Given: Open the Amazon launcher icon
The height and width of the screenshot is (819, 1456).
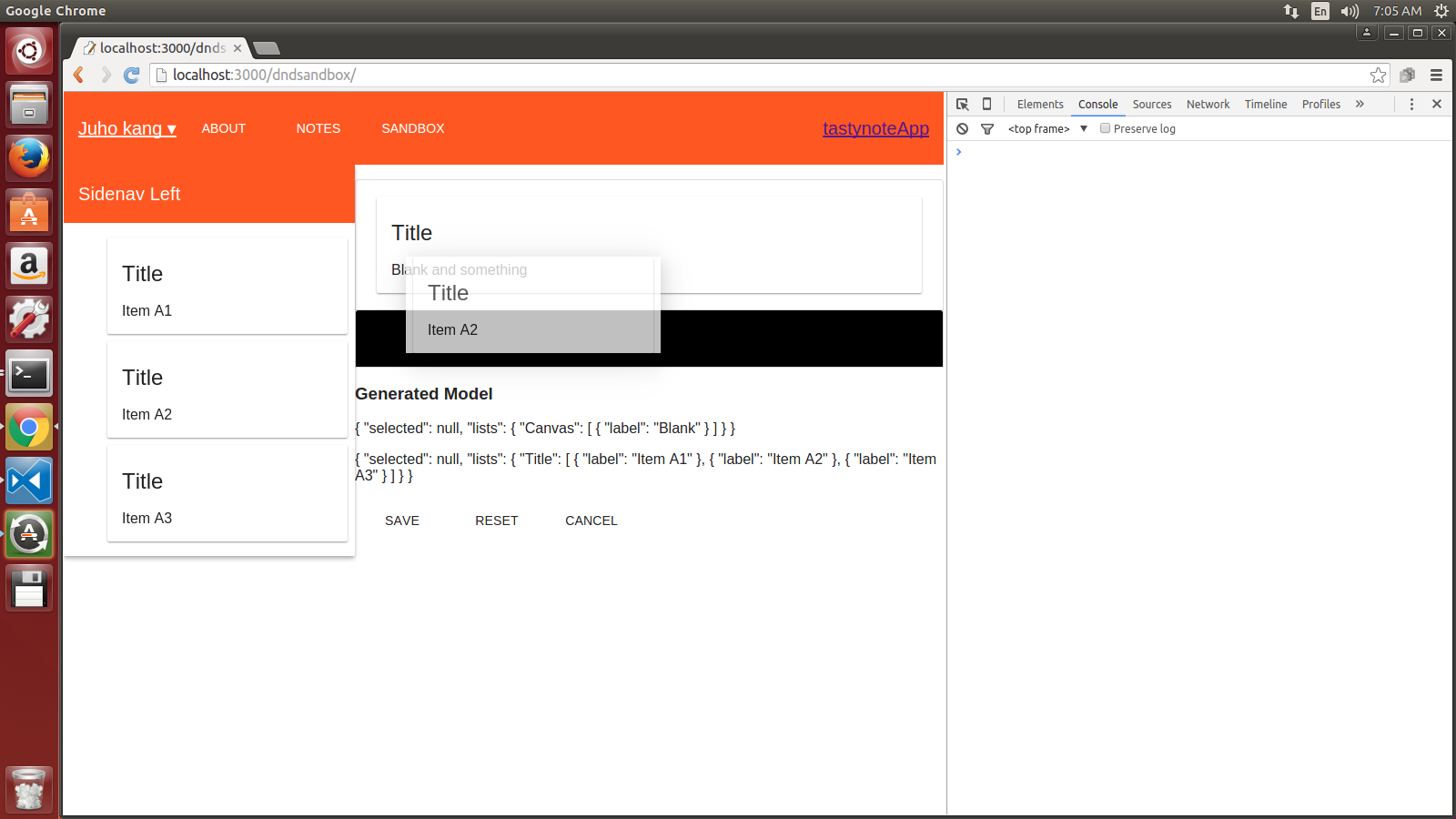Looking at the screenshot, I should [x=29, y=266].
